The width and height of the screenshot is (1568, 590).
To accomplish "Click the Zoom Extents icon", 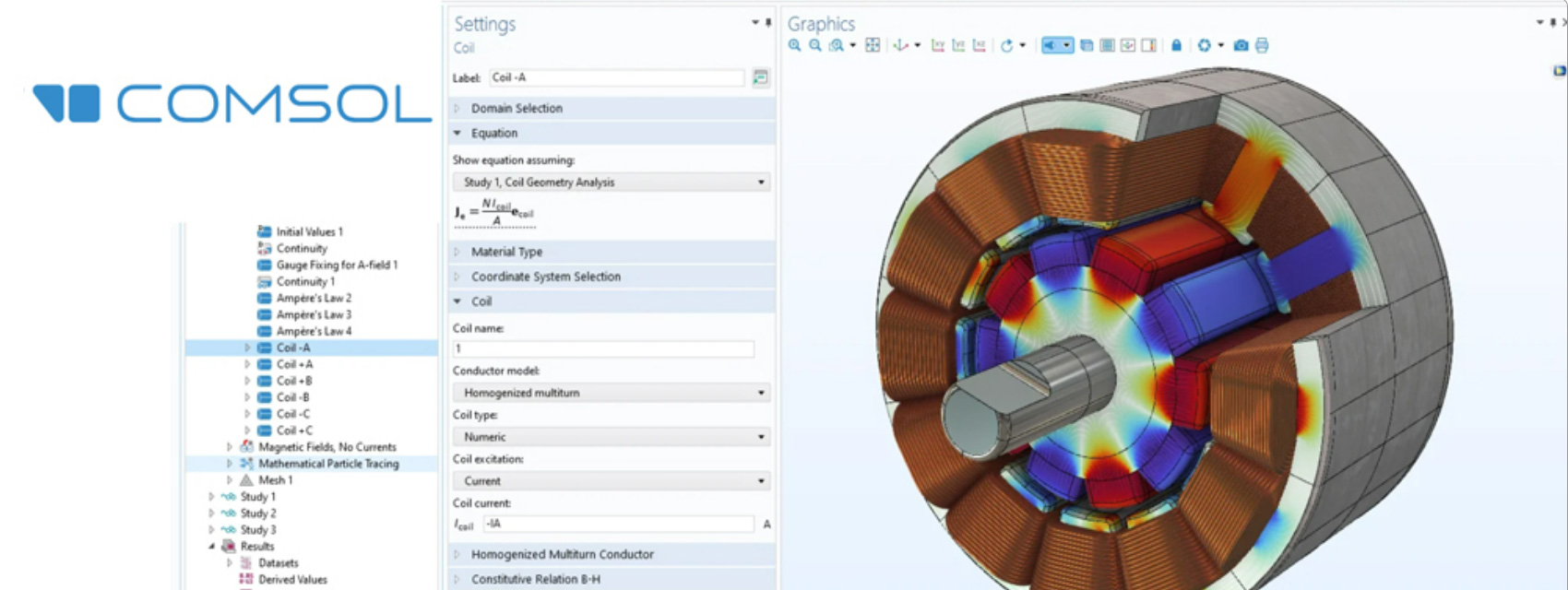I will point(873,45).
